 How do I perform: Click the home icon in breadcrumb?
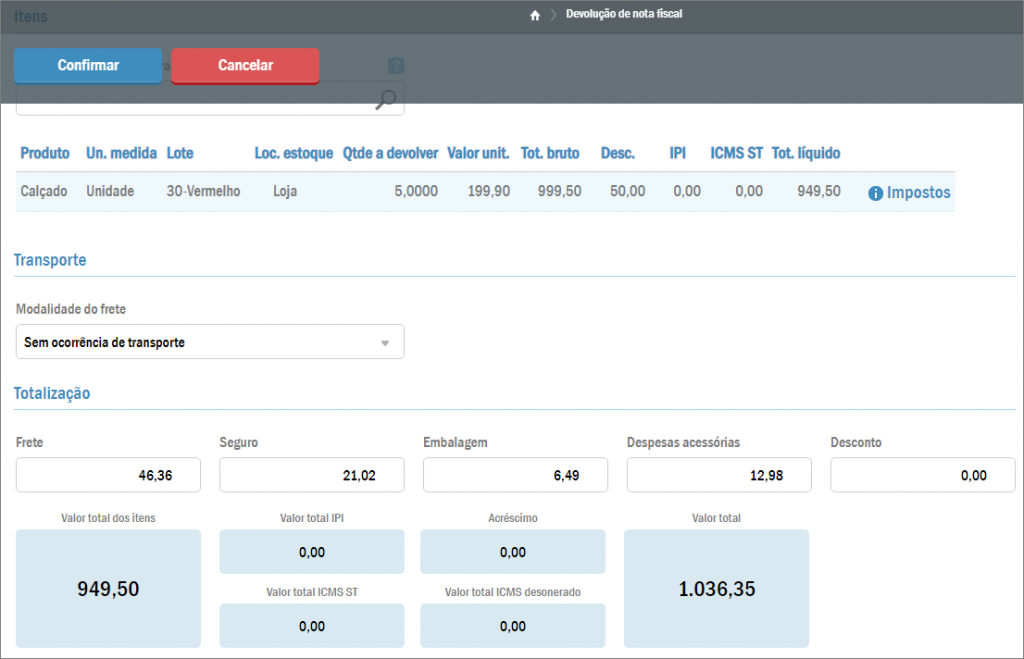tap(535, 15)
